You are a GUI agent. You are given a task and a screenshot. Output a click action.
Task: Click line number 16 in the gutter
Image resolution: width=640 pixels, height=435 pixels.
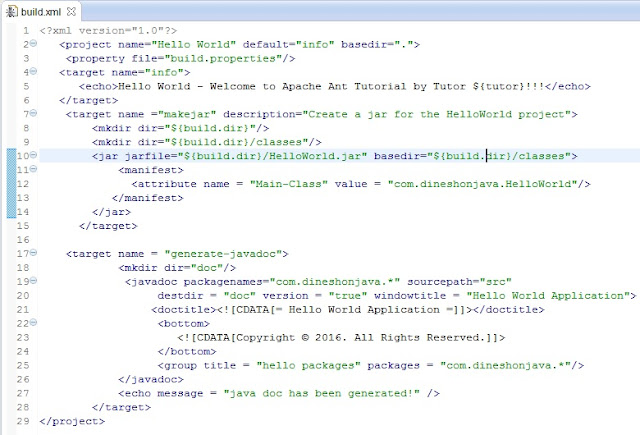[x=23, y=240]
